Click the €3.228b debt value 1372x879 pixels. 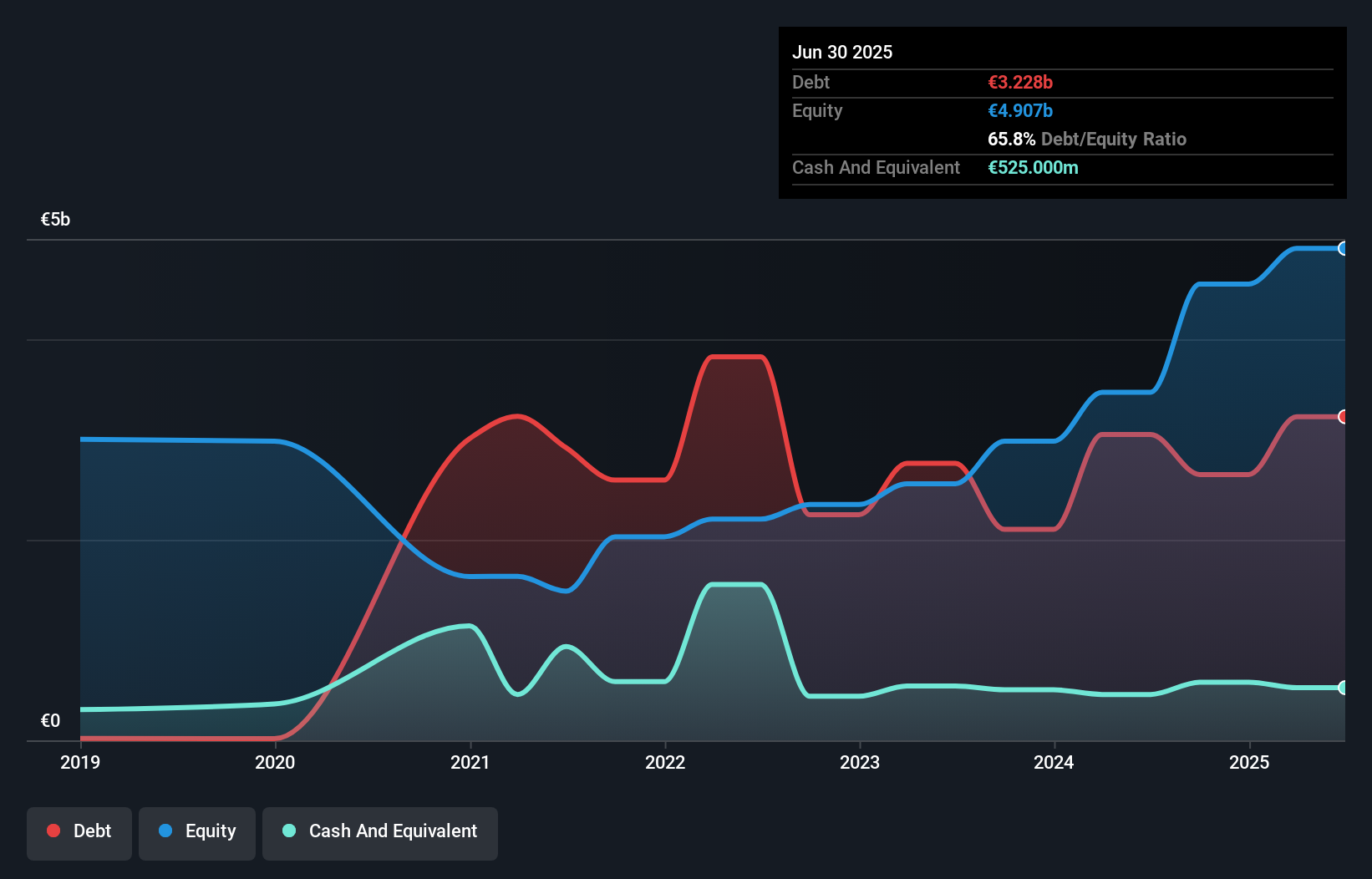coord(1020,82)
